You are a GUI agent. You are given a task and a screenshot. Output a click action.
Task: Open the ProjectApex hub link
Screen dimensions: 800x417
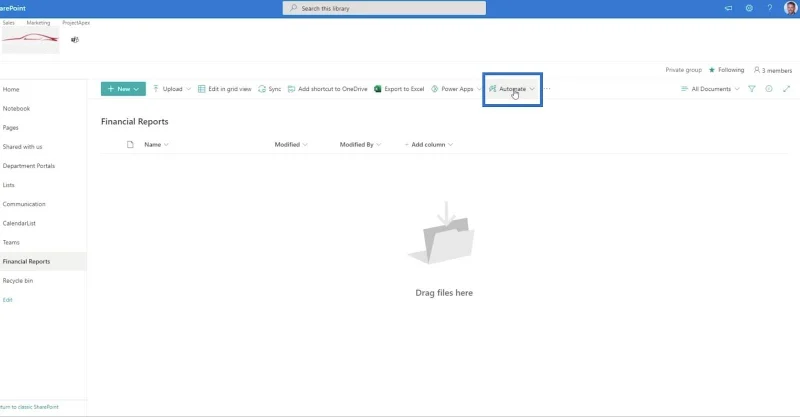76,23
